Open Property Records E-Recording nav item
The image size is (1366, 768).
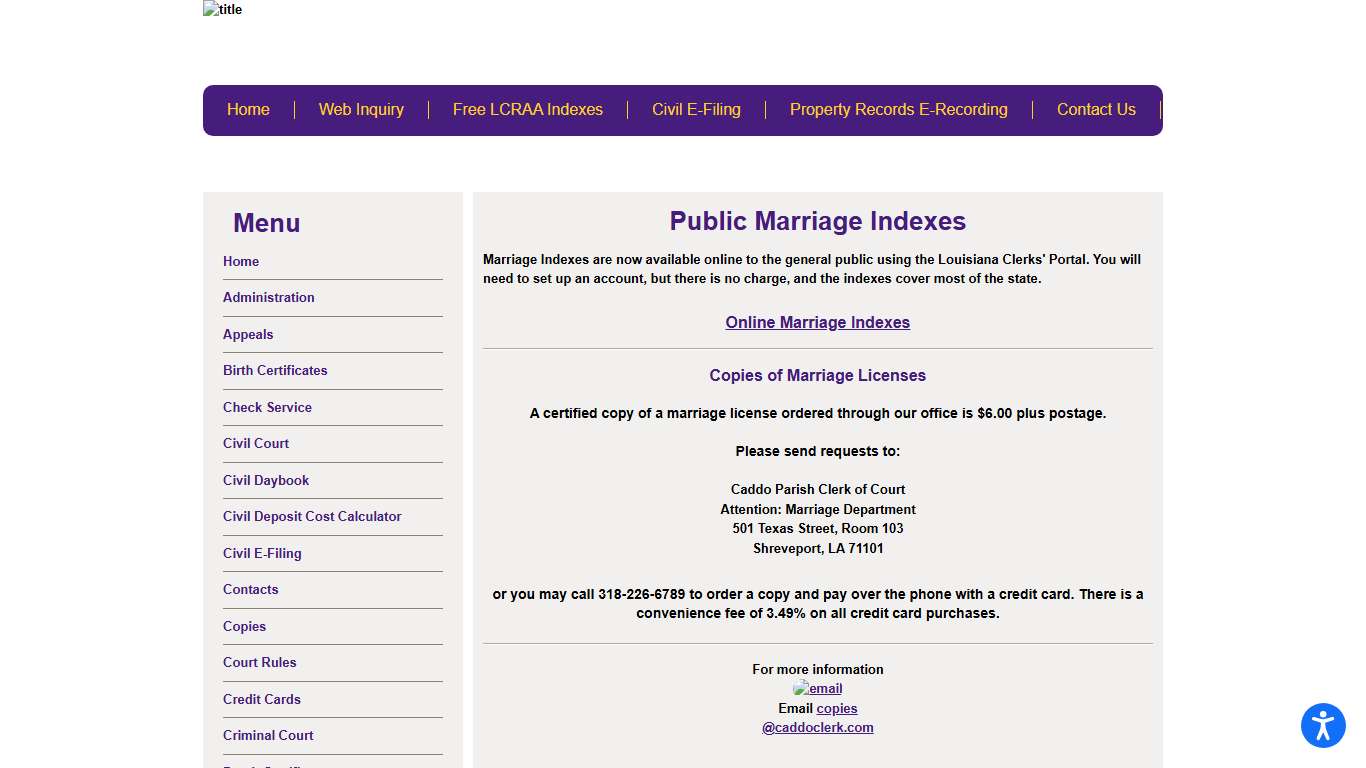coord(898,110)
